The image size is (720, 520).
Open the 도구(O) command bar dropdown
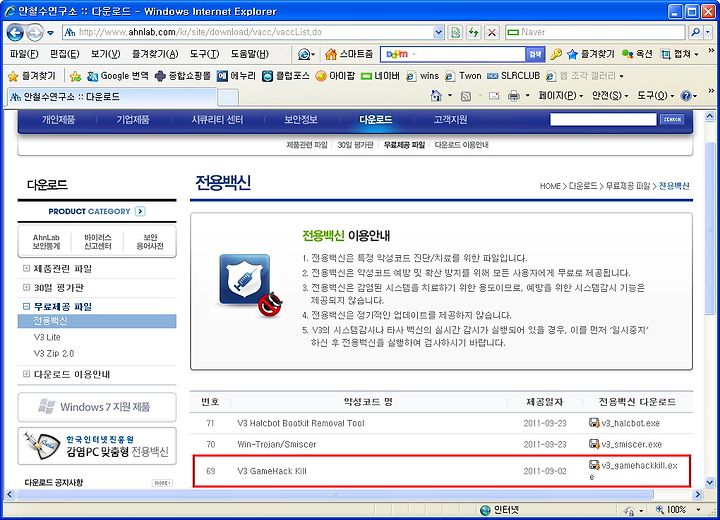click(655, 96)
